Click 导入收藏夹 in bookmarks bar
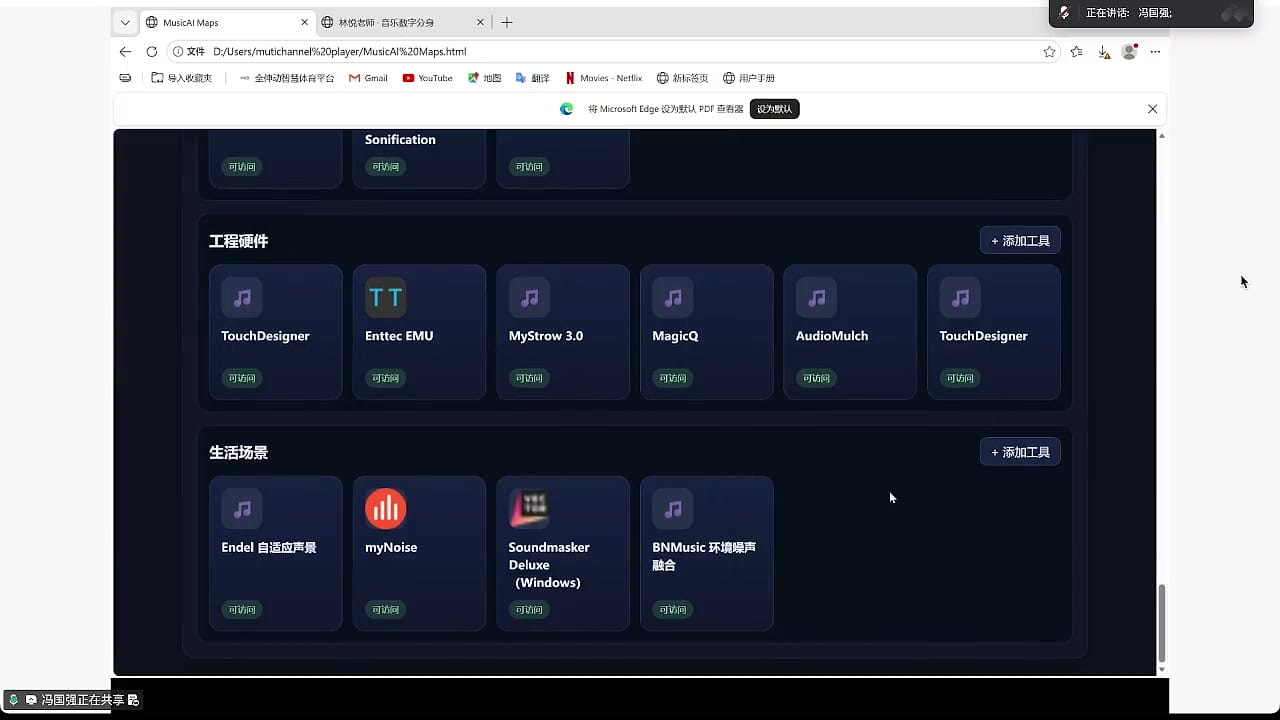The width and height of the screenshot is (1280, 720). [x=181, y=78]
